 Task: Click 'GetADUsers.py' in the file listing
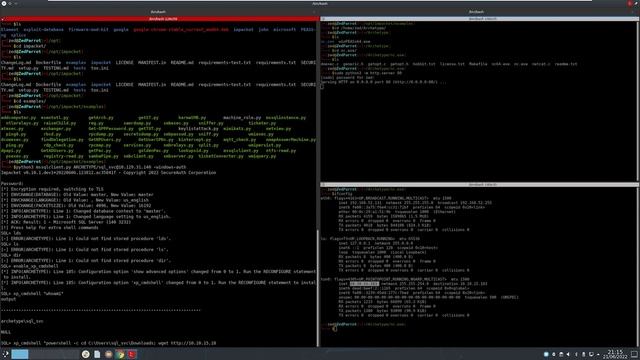(57, 151)
